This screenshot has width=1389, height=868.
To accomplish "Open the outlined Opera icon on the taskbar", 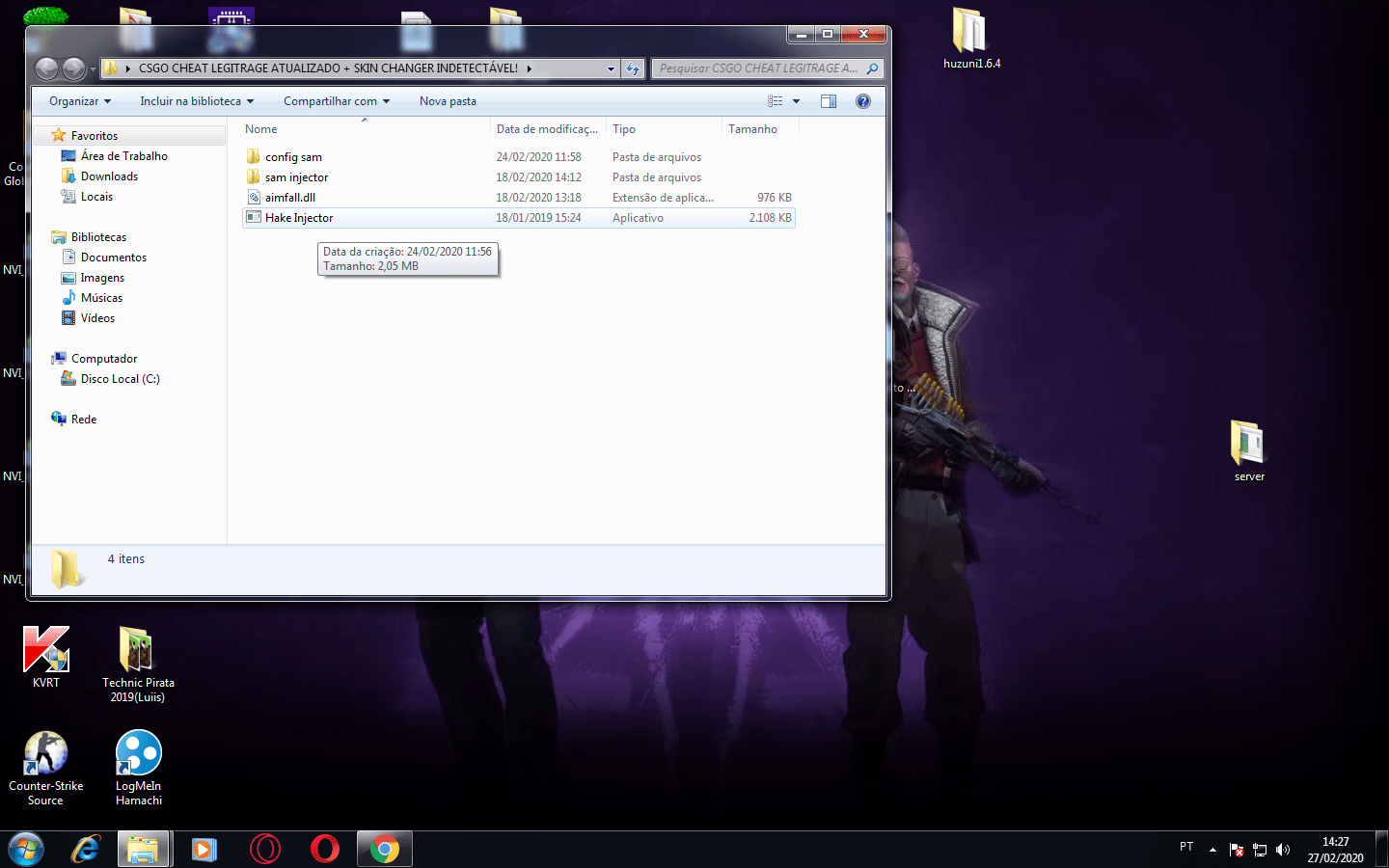I will coord(264,849).
